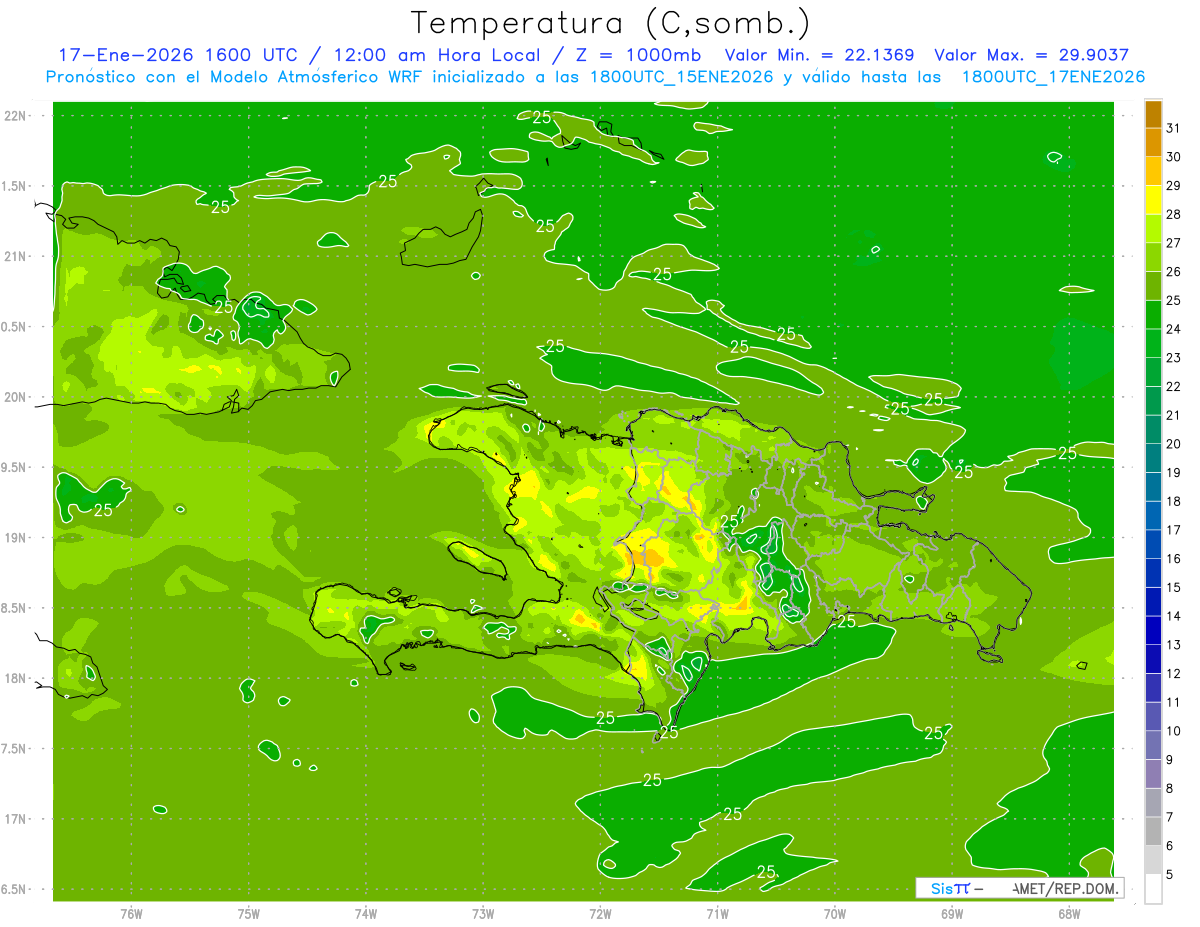
Task: Click the colorbar label 10
Action: (1174, 731)
